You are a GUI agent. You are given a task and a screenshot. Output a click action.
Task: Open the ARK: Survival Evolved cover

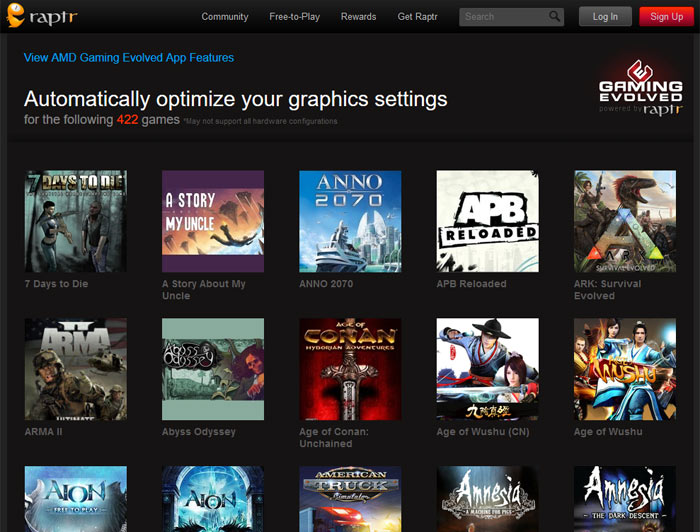click(x=625, y=221)
